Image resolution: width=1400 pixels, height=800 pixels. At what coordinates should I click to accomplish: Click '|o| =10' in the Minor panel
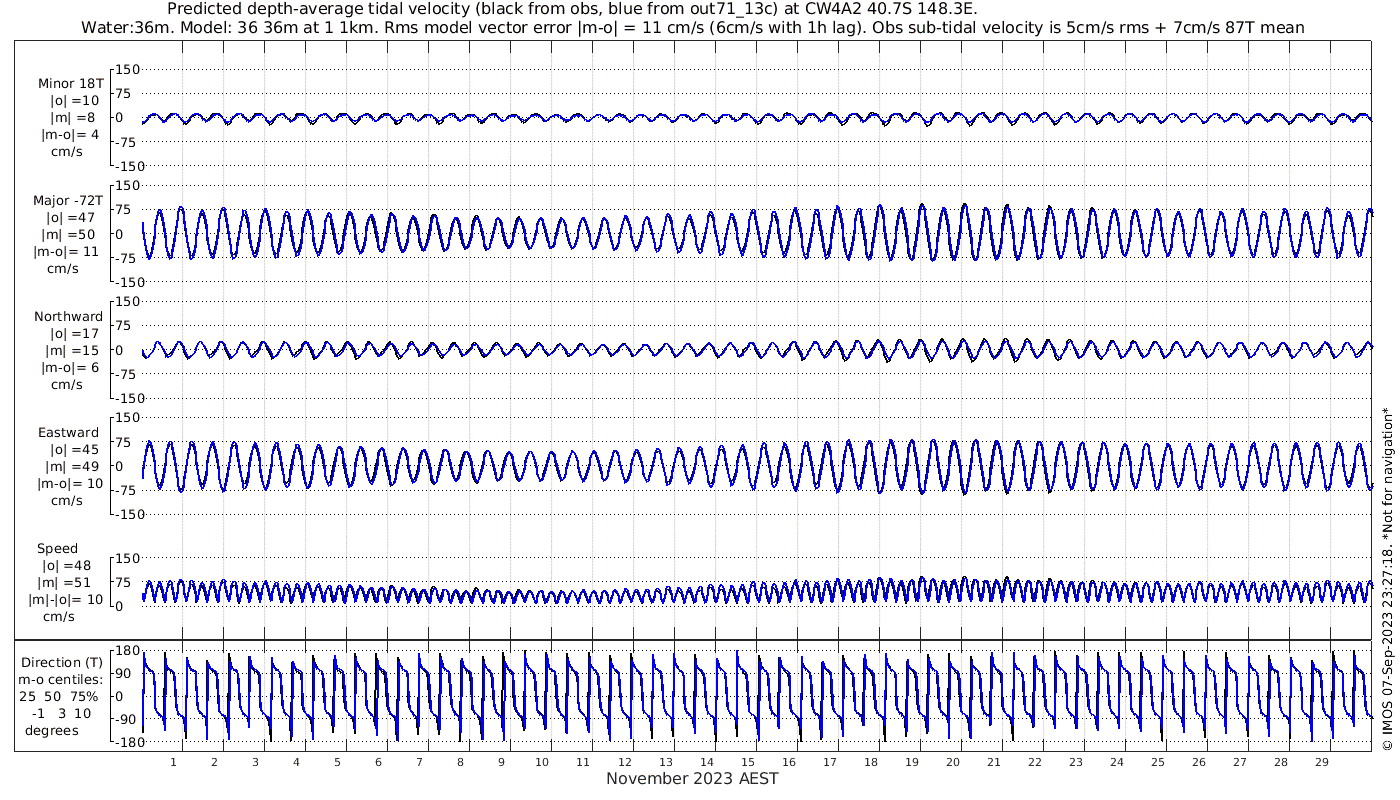pos(75,100)
